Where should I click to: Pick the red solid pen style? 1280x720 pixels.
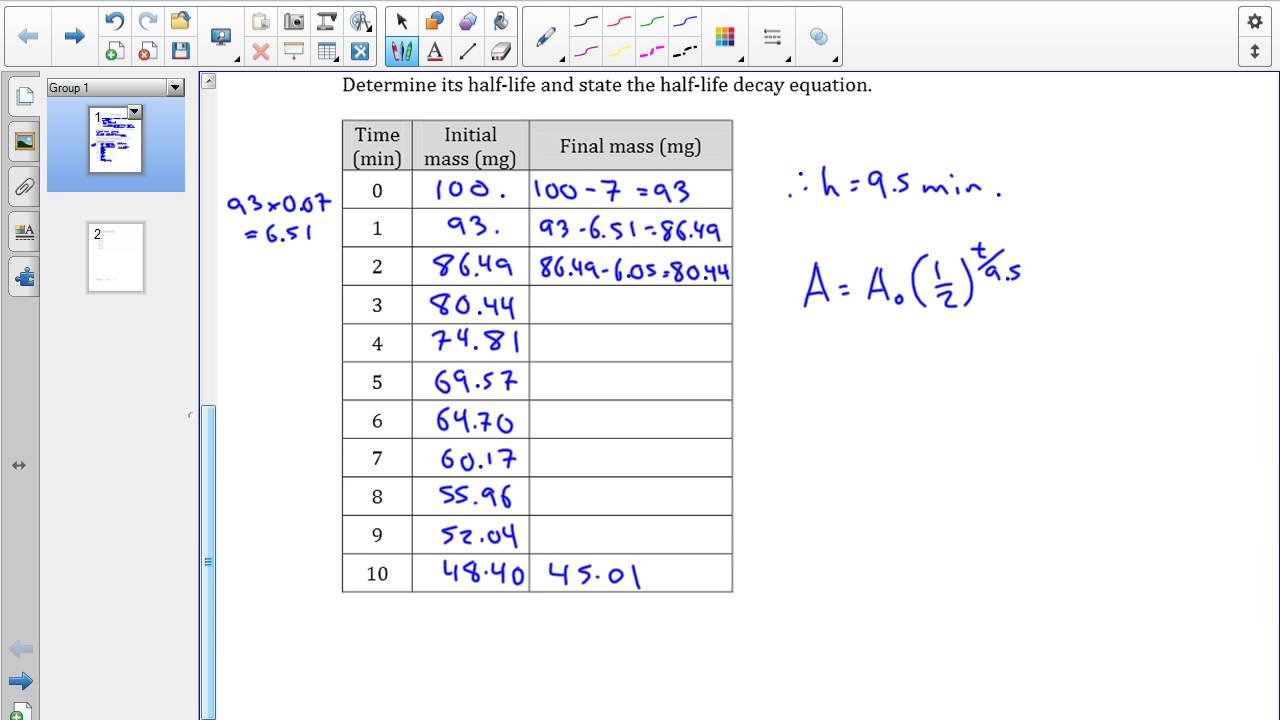[x=619, y=21]
